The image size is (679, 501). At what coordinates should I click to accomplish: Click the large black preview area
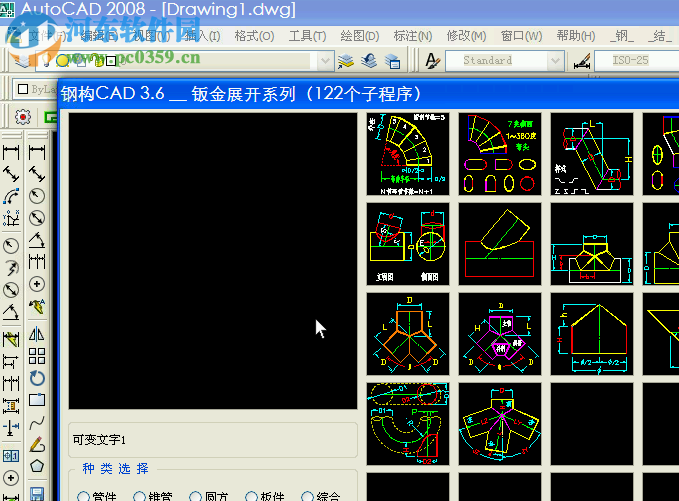[213, 261]
